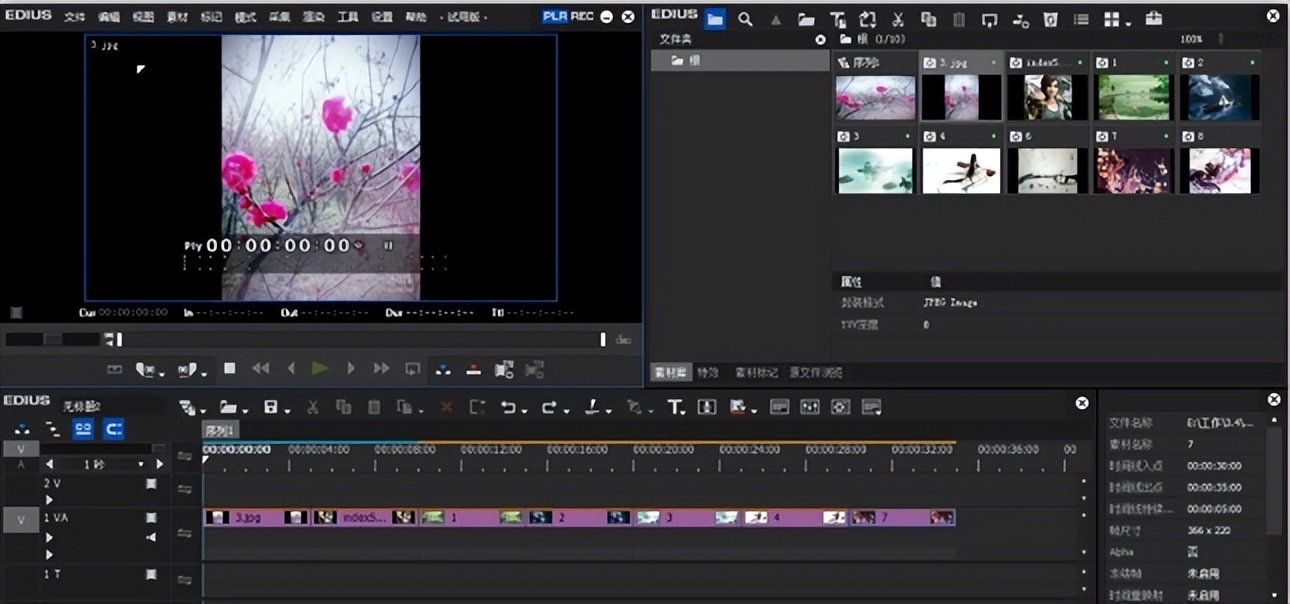Toggle the audio speaker on track 1 VA
The width and height of the screenshot is (1290, 604).
point(151,537)
